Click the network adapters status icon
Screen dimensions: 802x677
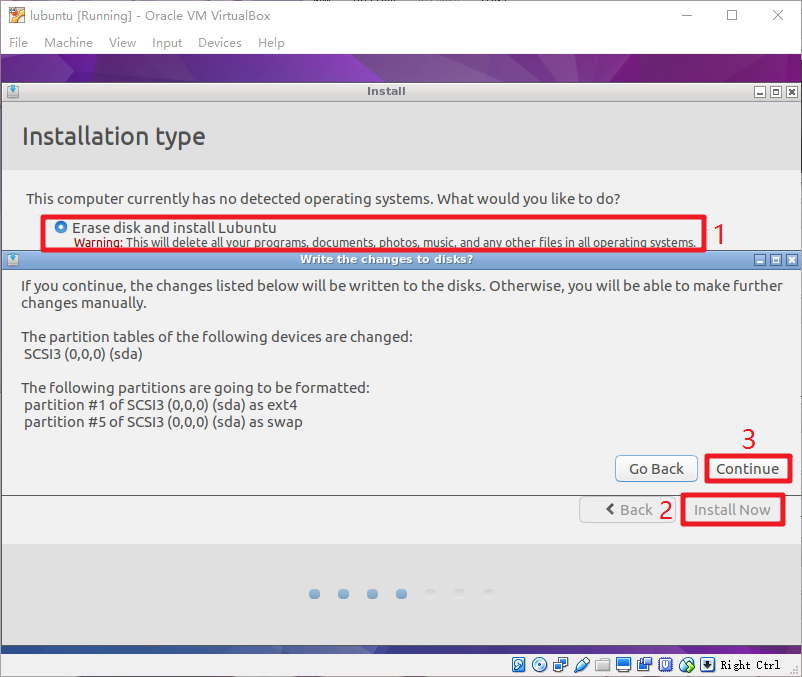[561, 665]
